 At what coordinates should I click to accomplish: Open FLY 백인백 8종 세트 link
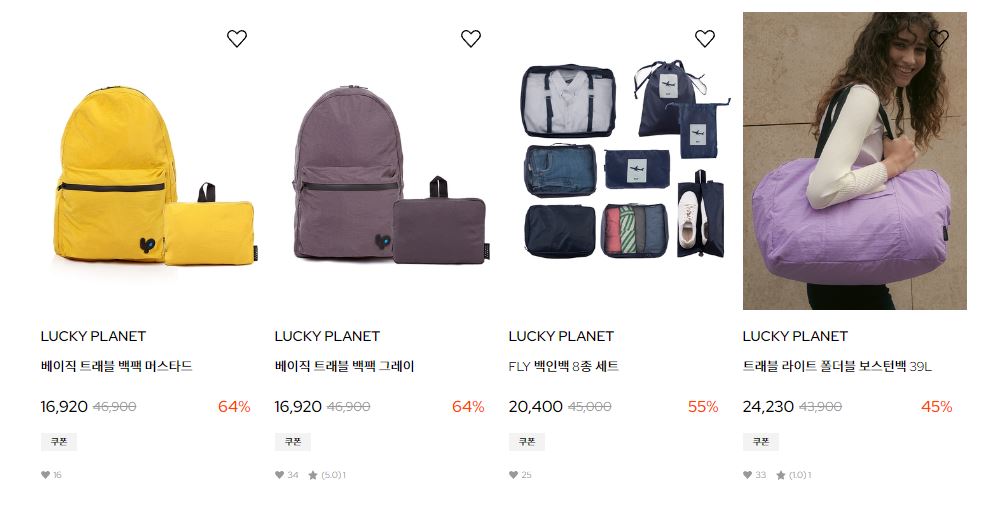coord(563,366)
